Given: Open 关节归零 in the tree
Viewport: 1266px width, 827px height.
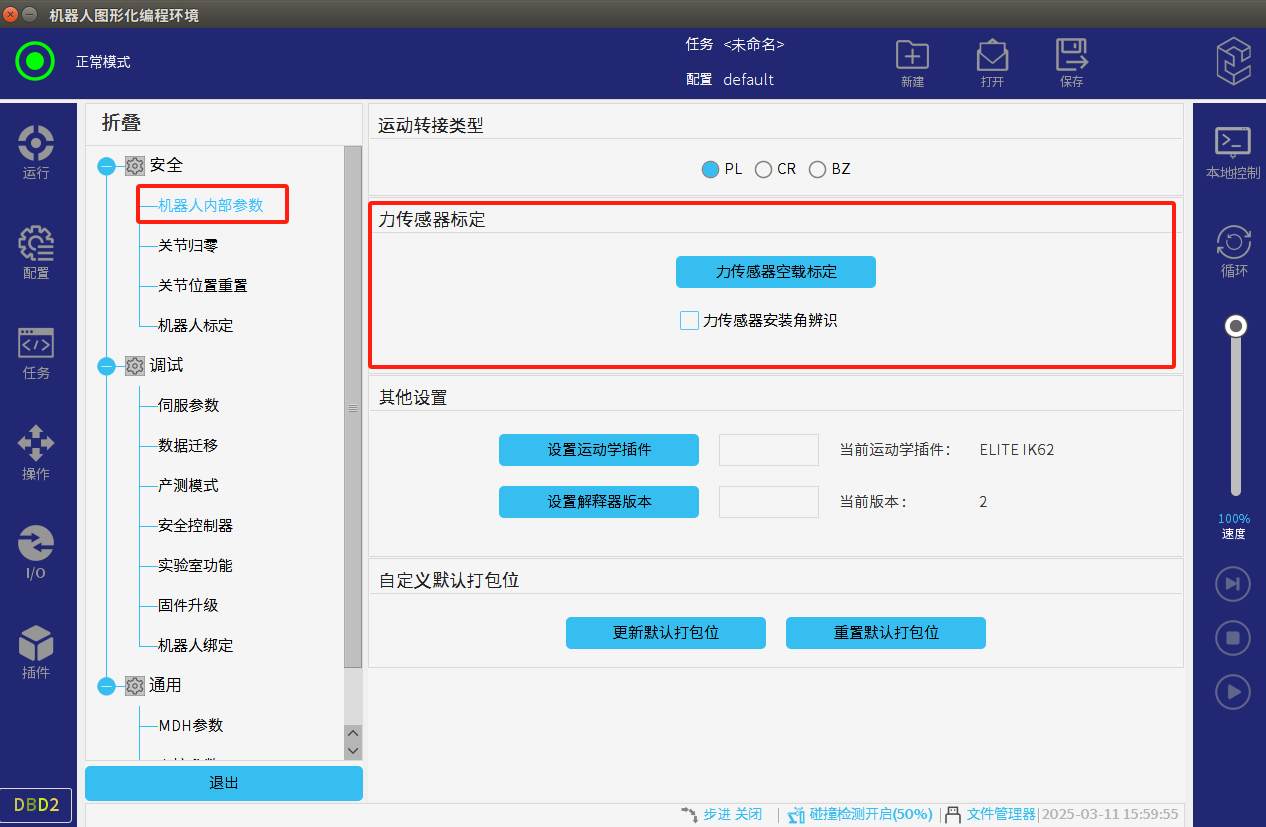Looking at the screenshot, I should [187, 245].
